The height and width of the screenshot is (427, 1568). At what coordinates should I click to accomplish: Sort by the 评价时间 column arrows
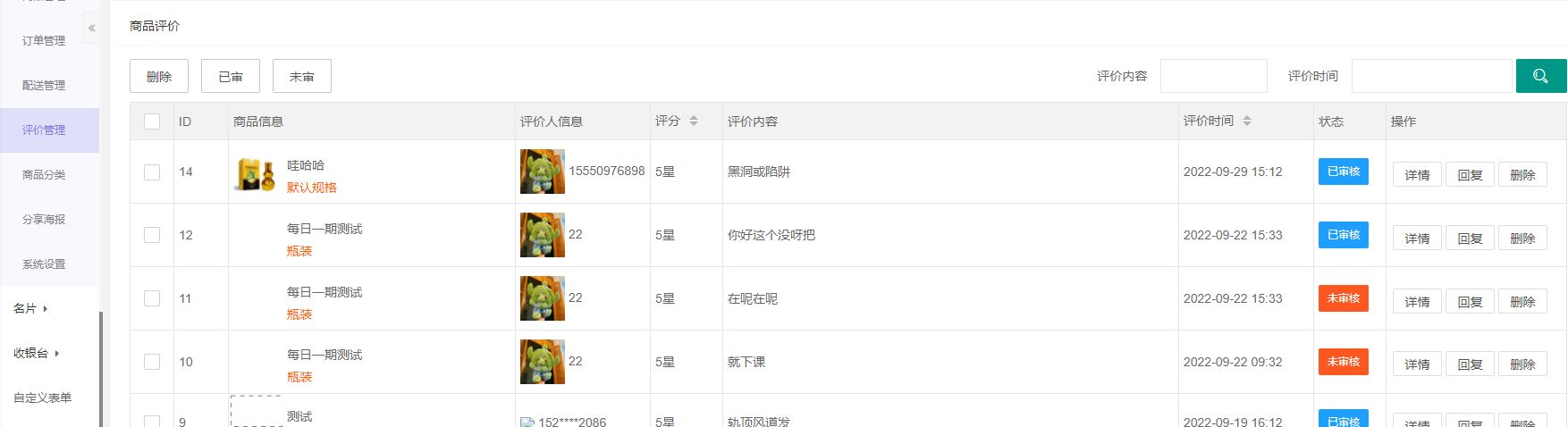coord(1247,121)
